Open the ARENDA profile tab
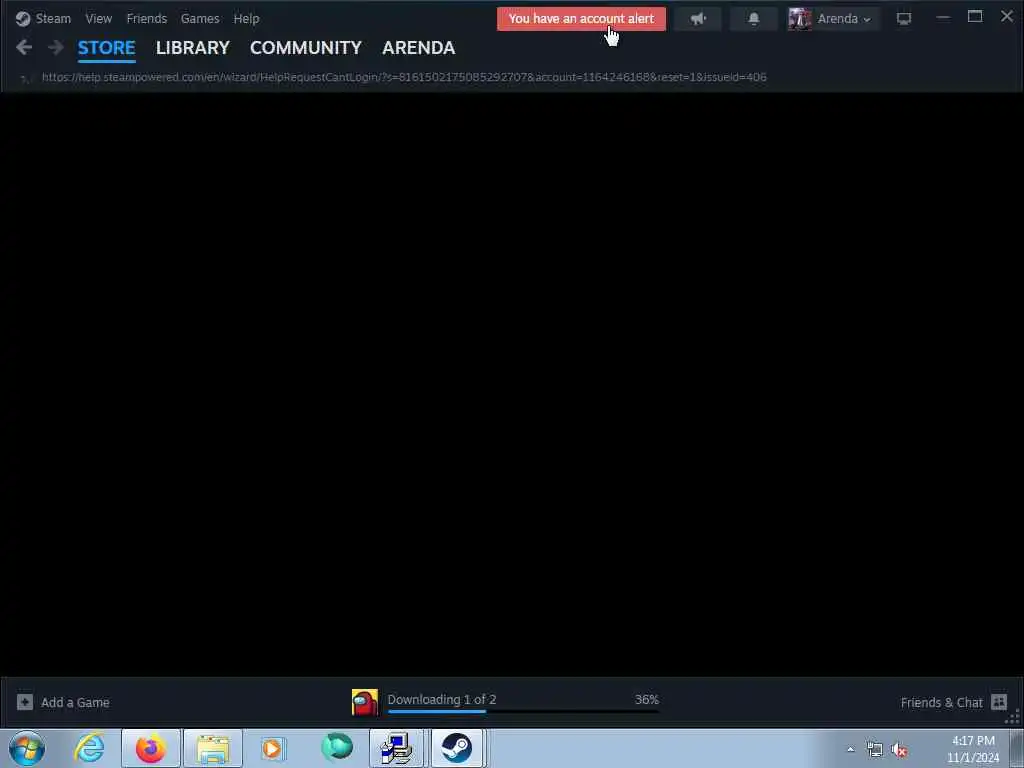The height and width of the screenshot is (768, 1024). click(419, 48)
